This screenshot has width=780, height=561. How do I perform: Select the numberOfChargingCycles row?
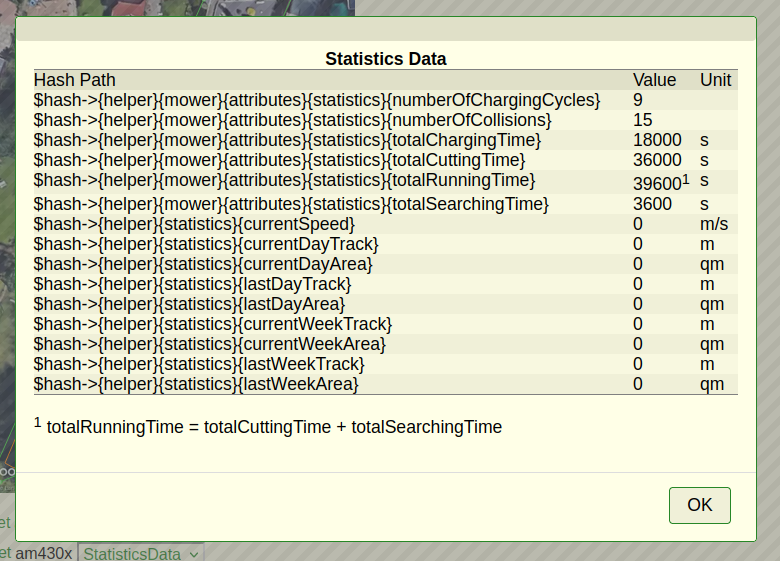tap(386, 100)
